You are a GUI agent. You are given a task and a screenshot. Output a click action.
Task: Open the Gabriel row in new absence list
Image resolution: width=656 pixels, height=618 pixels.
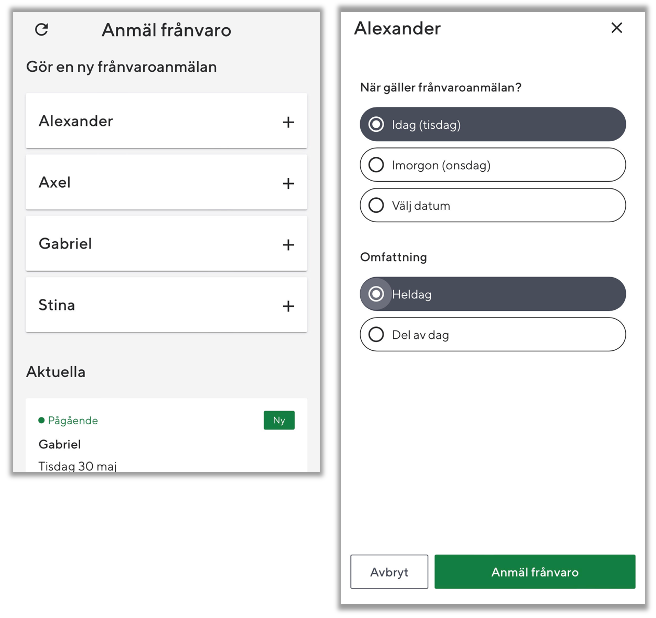pos(150,245)
